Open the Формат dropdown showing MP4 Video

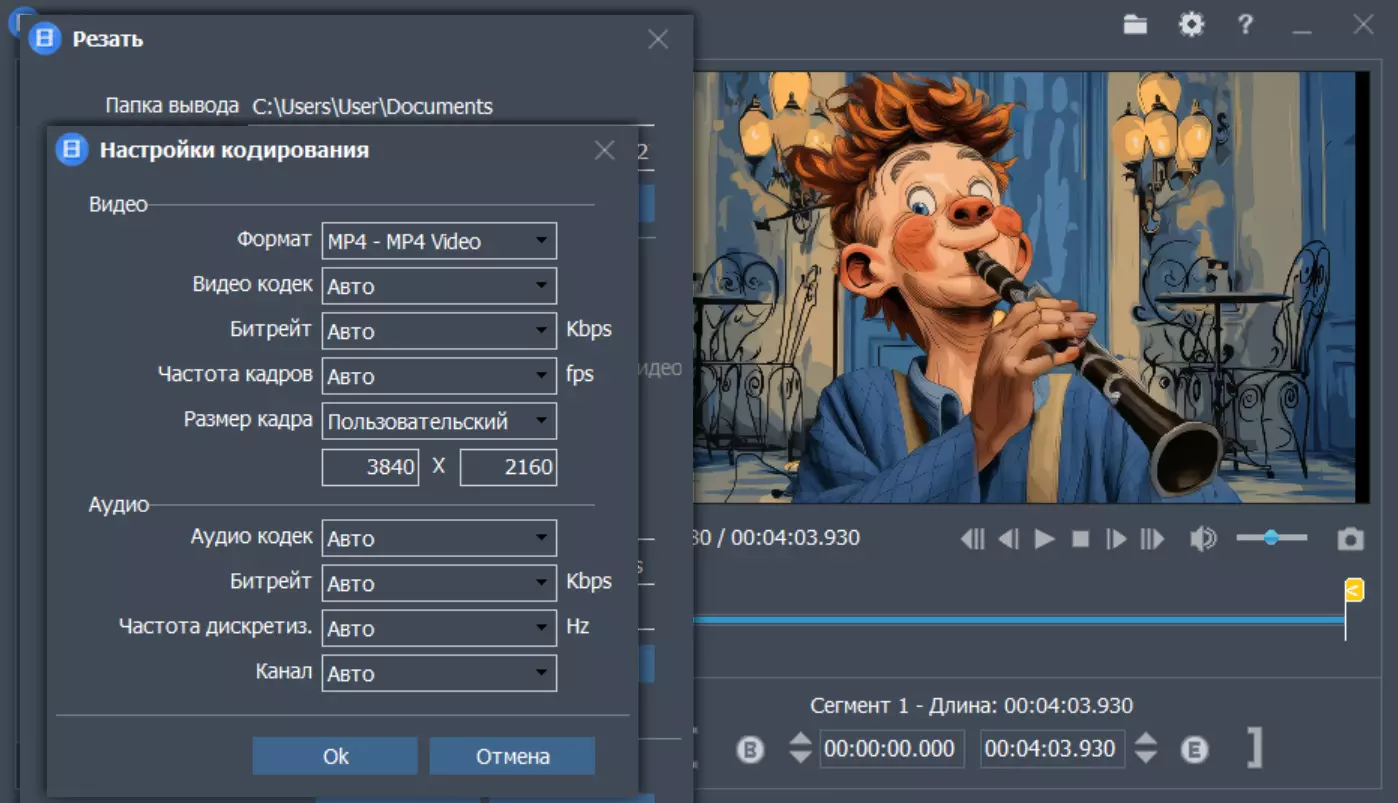click(439, 241)
